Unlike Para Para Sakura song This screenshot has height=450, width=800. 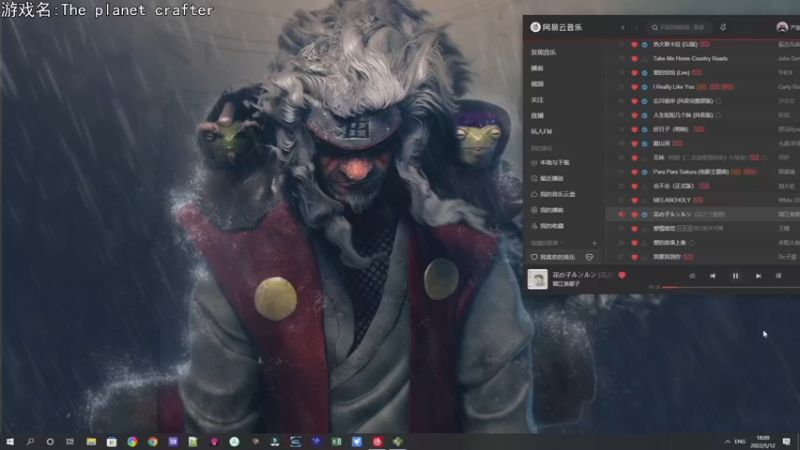(x=634, y=172)
